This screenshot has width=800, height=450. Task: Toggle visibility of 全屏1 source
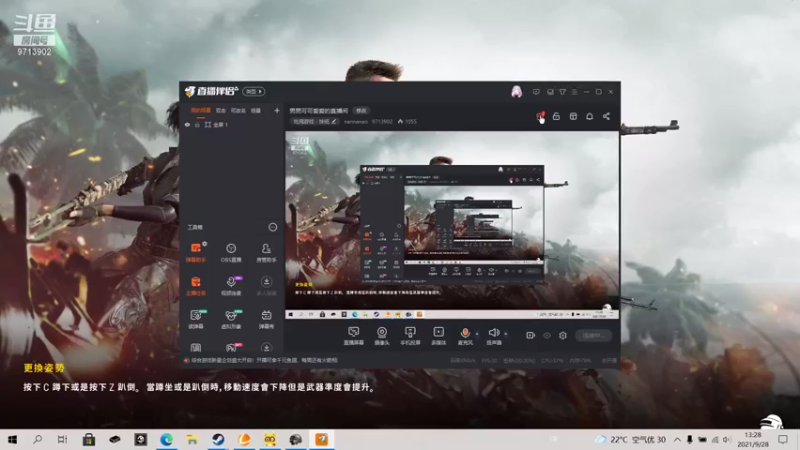[x=187, y=124]
